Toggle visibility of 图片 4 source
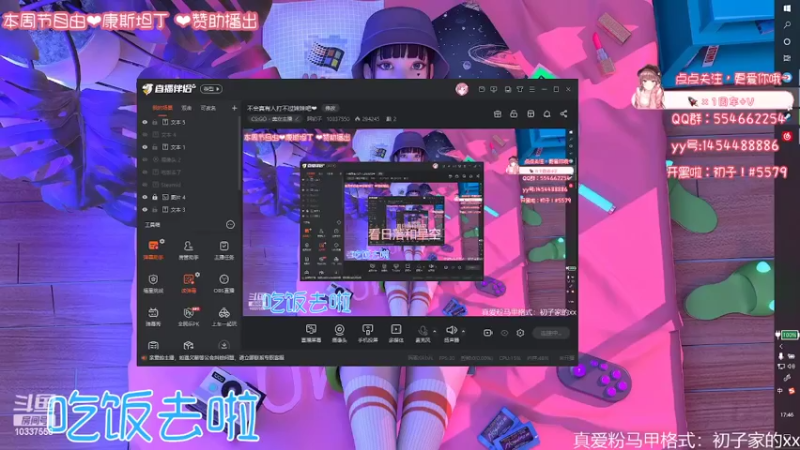The image size is (800, 450). [x=145, y=197]
